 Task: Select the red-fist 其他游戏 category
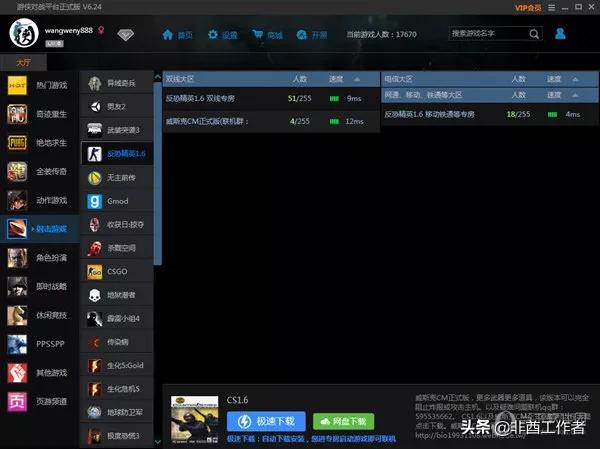38,372
